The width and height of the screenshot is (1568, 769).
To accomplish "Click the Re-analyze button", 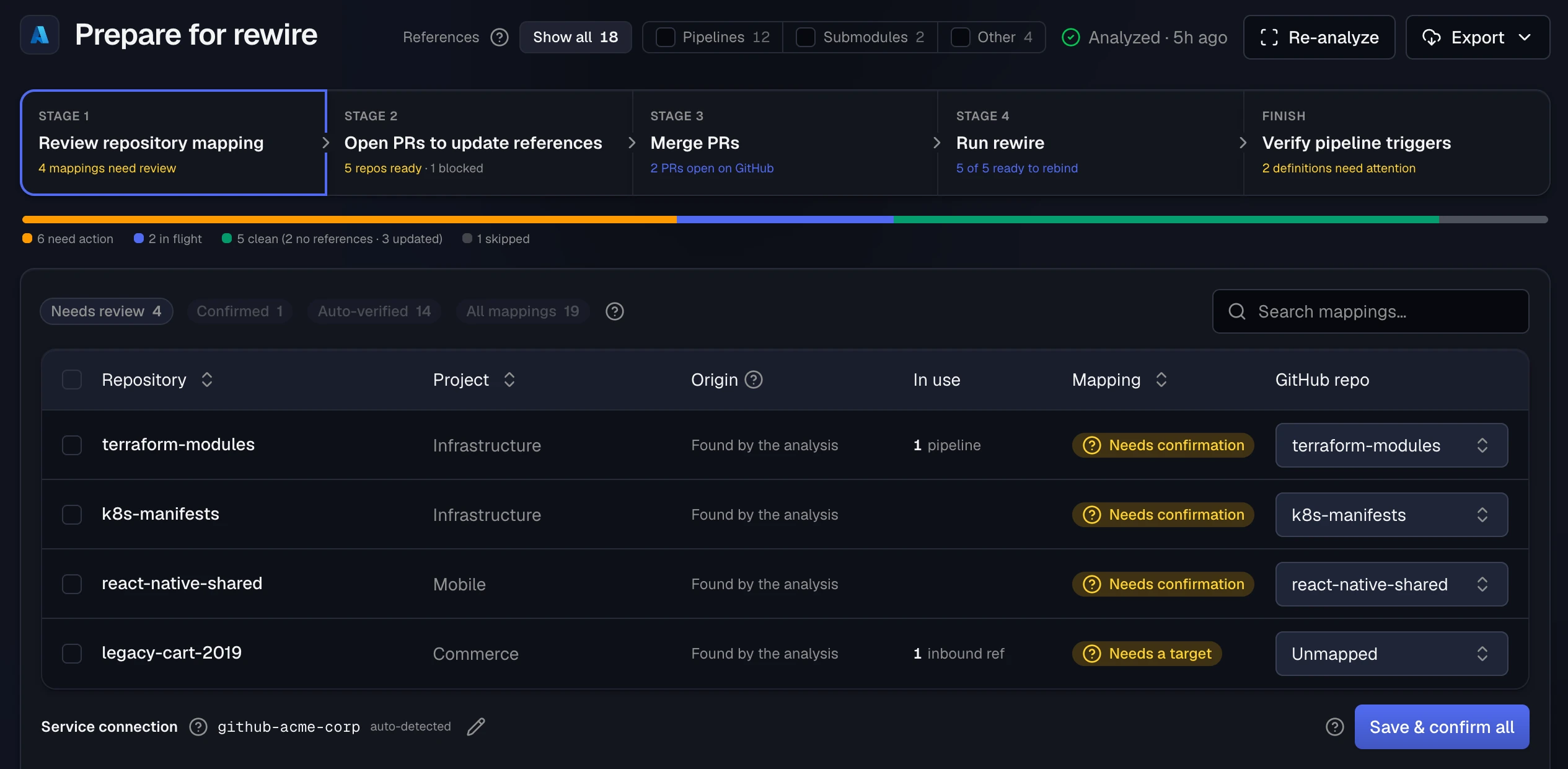I will click(x=1319, y=37).
